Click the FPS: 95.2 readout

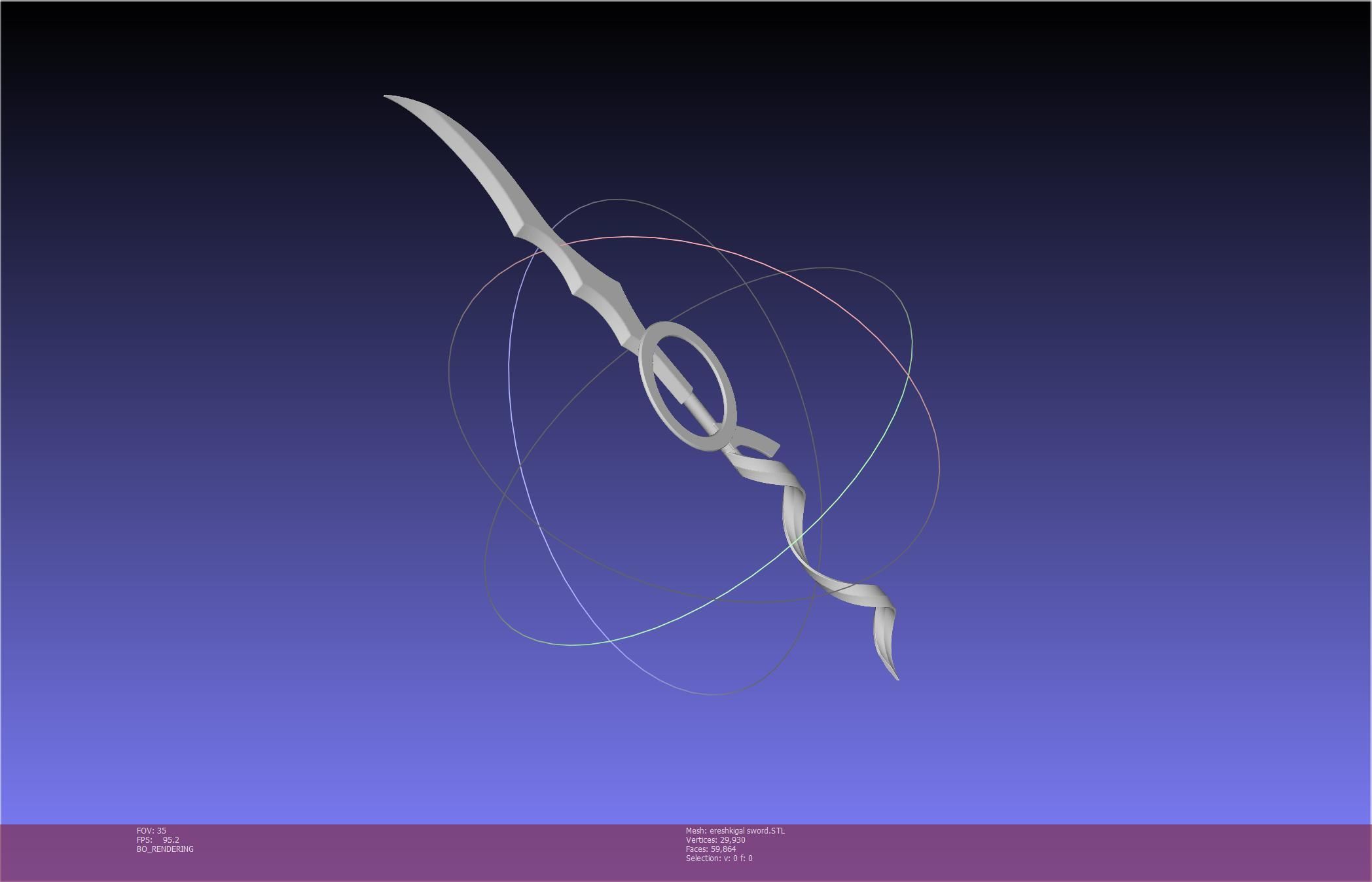pyautogui.click(x=158, y=839)
